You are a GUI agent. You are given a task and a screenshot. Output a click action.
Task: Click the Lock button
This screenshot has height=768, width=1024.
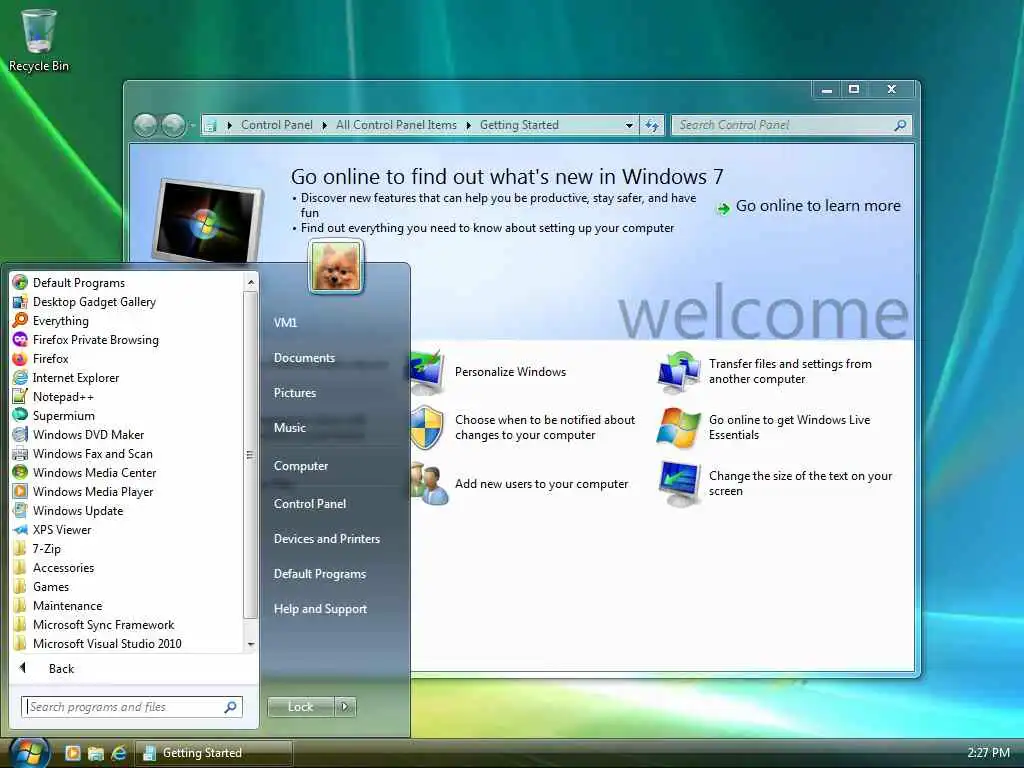click(300, 707)
